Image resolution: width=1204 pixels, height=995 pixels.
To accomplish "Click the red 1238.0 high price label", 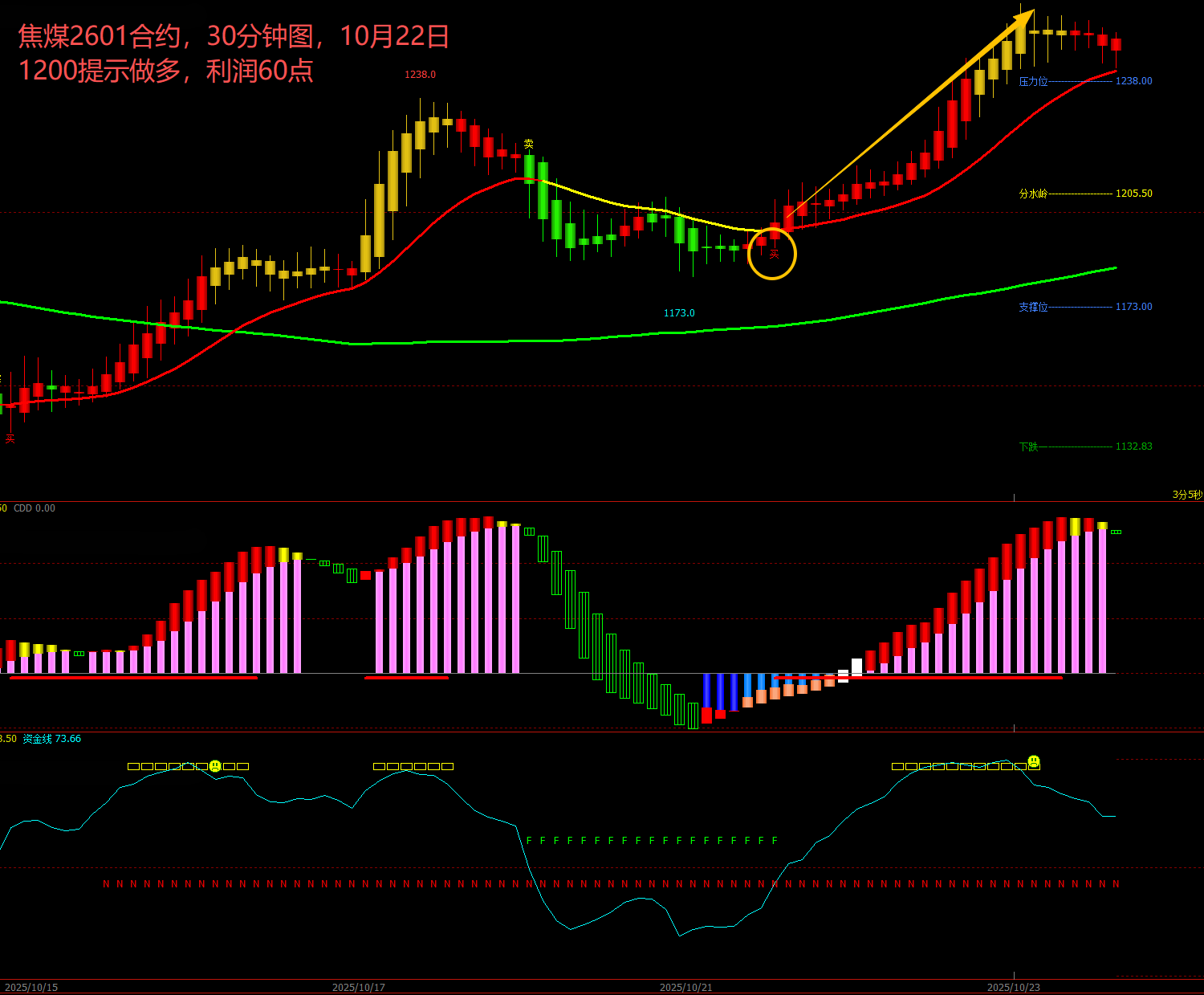I will click(x=420, y=75).
